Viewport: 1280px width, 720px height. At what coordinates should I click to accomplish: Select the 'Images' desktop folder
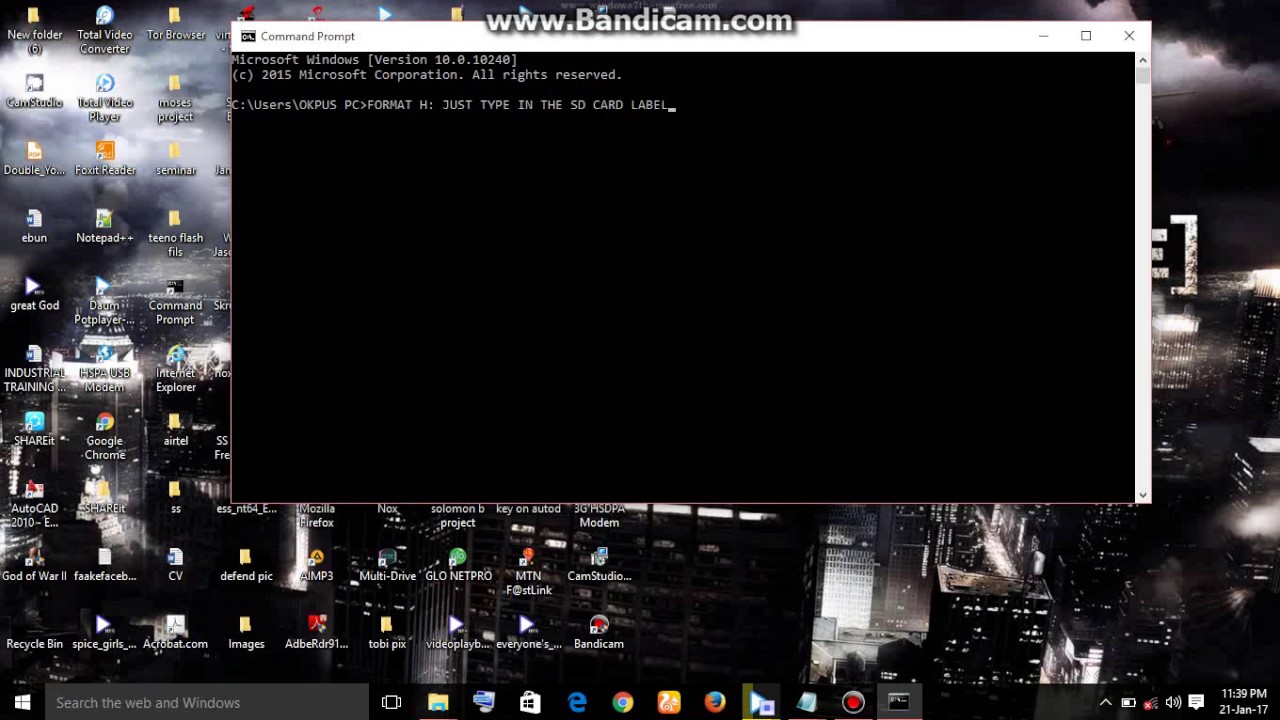pyautogui.click(x=246, y=633)
